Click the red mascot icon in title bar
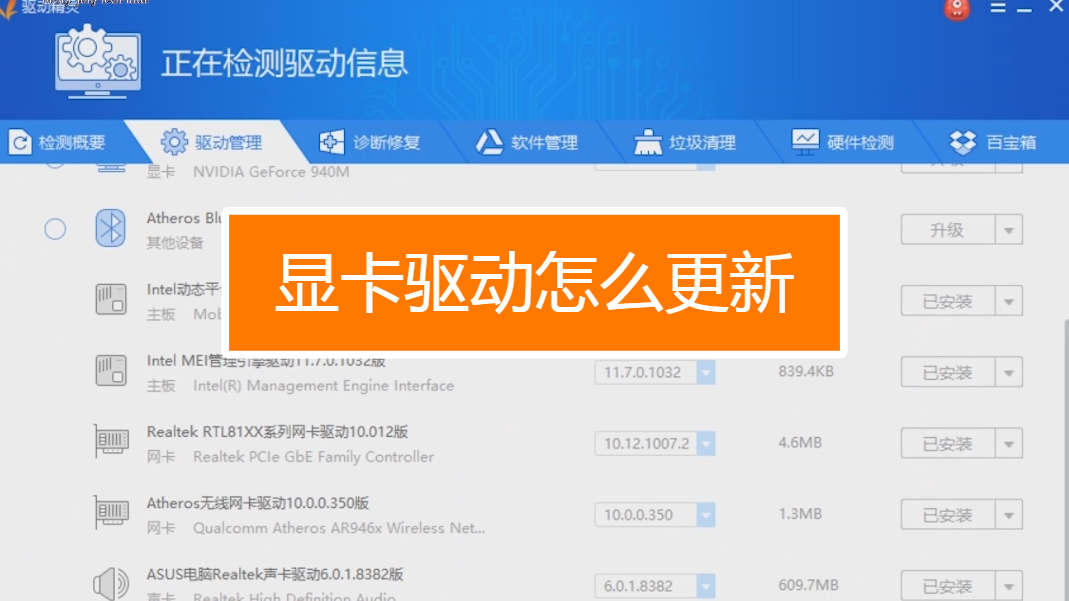 tap(957, 9)
